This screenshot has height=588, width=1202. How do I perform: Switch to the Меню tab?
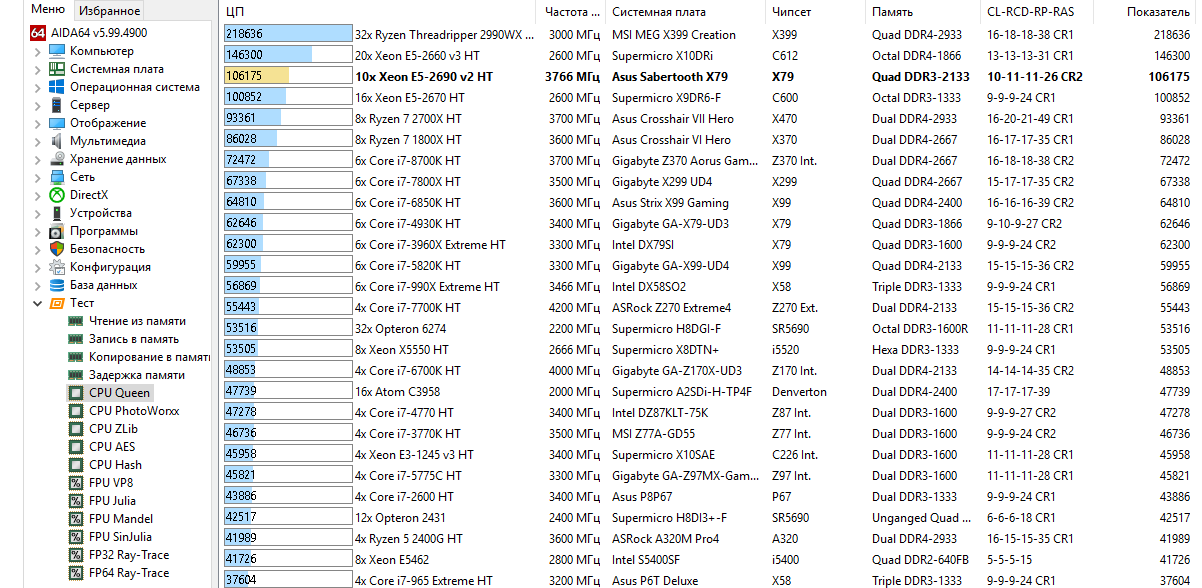tap(48, 10)
